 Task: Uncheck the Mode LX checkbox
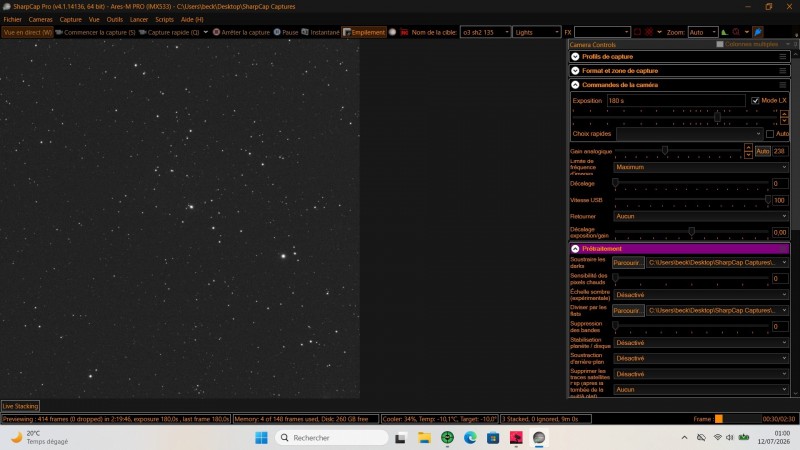[x=755, y=101]
